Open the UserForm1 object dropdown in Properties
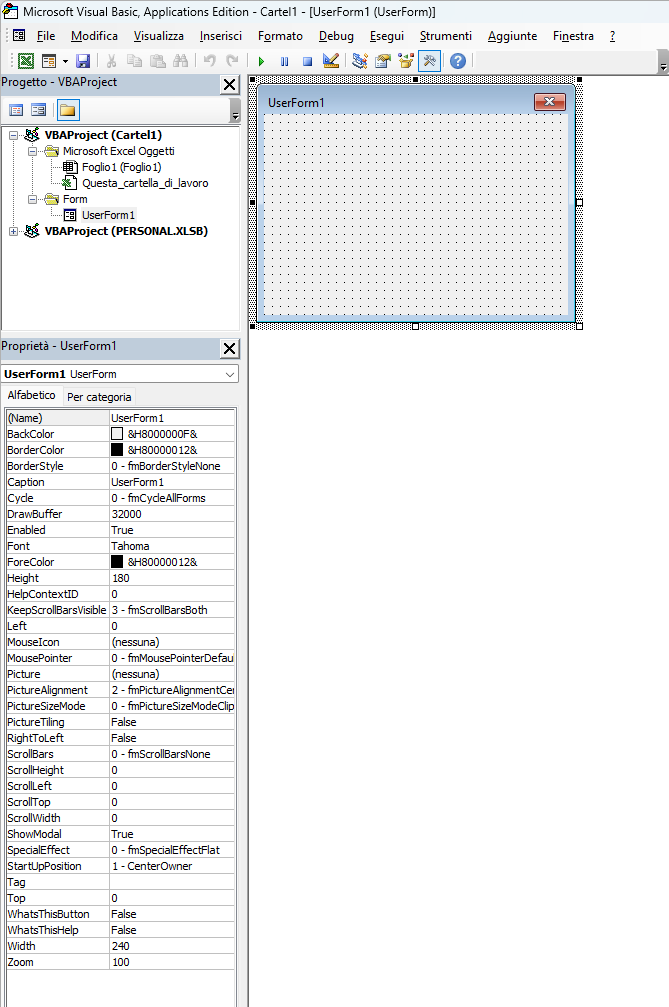This screenshot has height=1007, width=669. 230,374
